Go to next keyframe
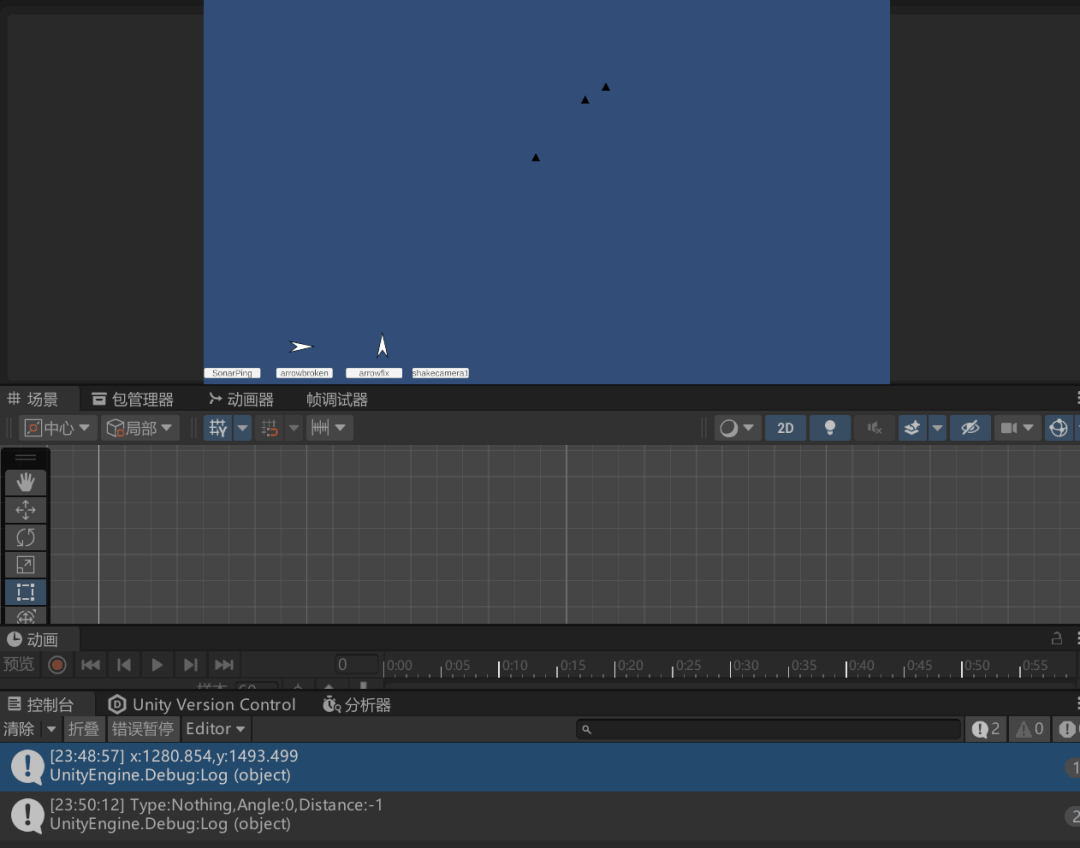The width and height of the screenshot is (1080, 848). click(190, 665)
